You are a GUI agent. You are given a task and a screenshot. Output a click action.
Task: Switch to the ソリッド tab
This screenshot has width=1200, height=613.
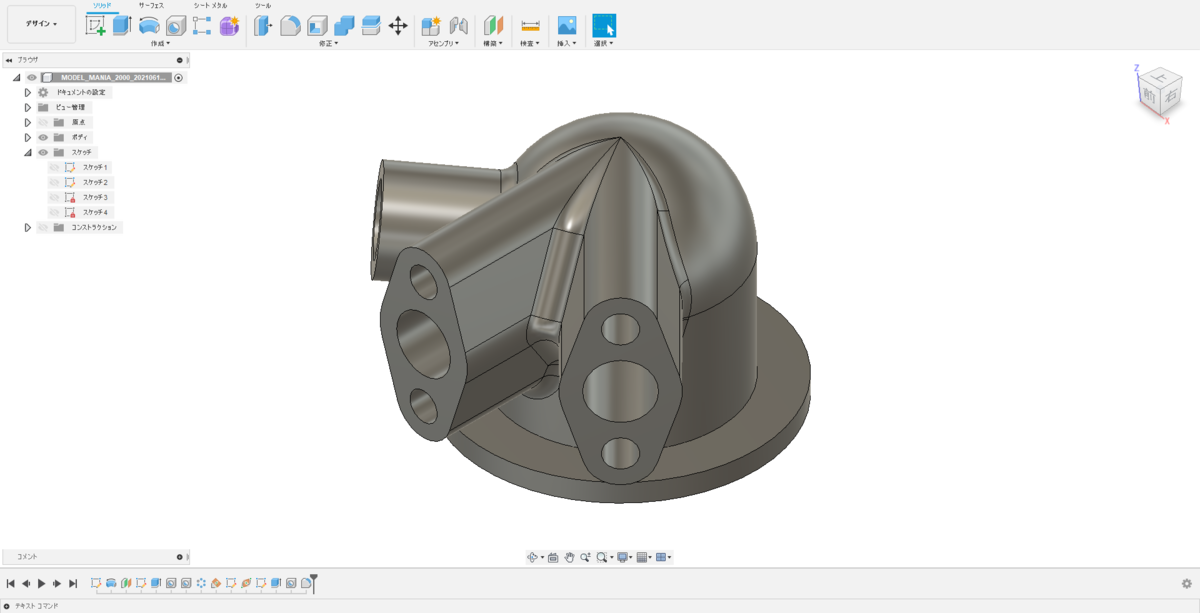pyautogui.click(x=102, y=6)
